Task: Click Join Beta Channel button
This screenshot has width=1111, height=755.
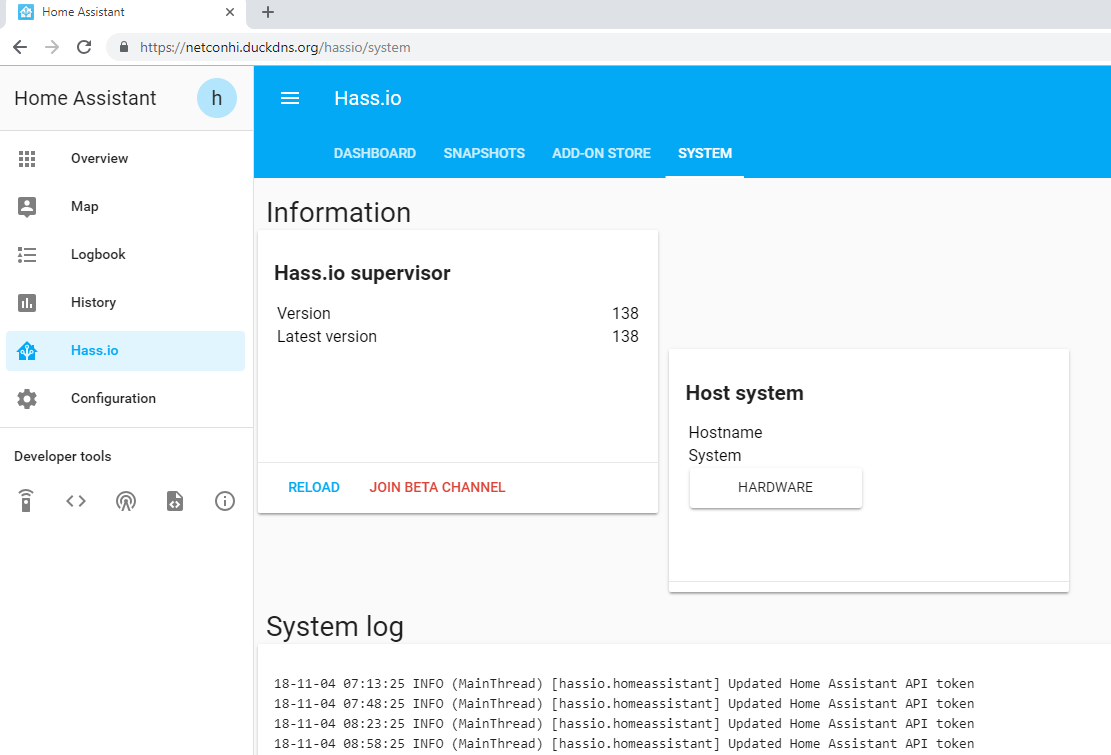Action: pyautogui.click(x=437, y=488)
